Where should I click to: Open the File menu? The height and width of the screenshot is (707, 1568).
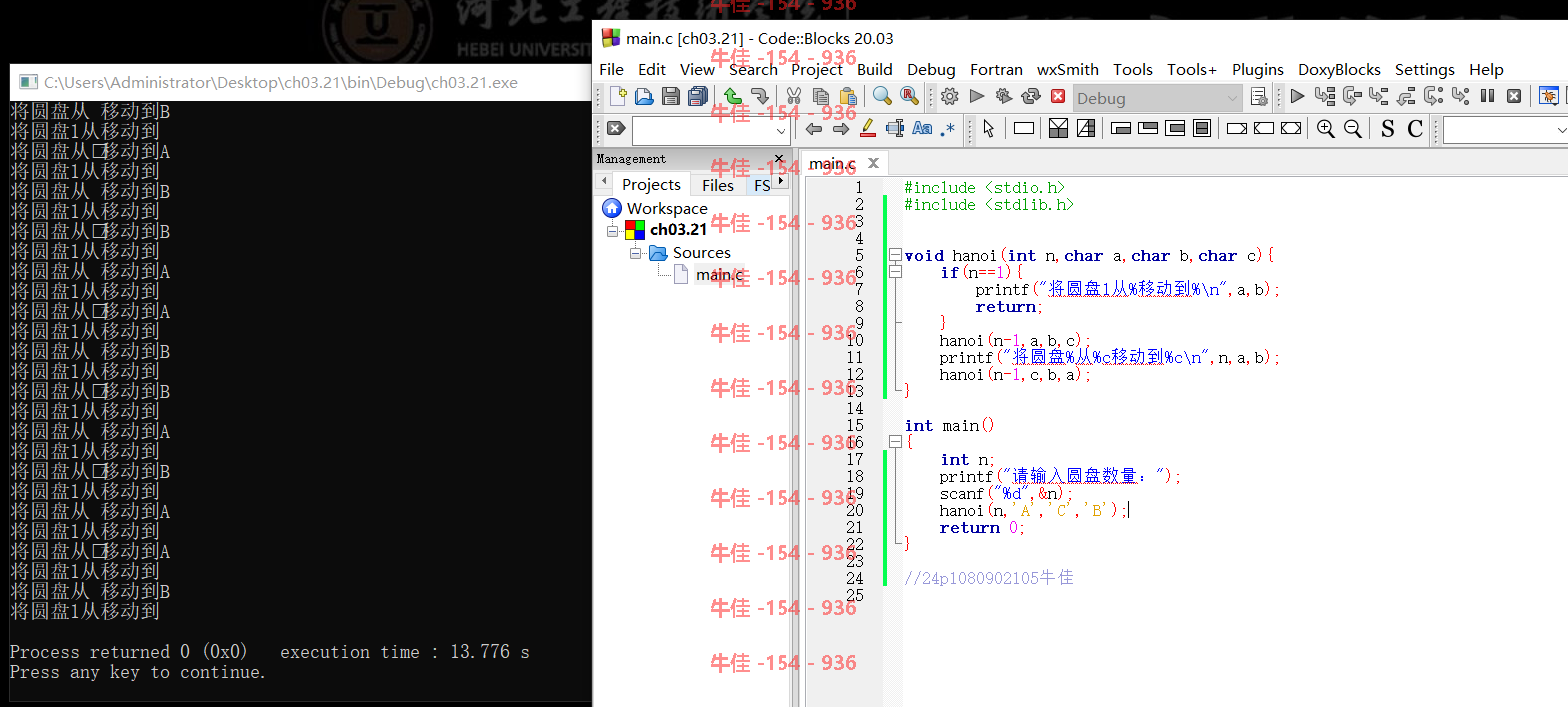click(x=611, y=69)
